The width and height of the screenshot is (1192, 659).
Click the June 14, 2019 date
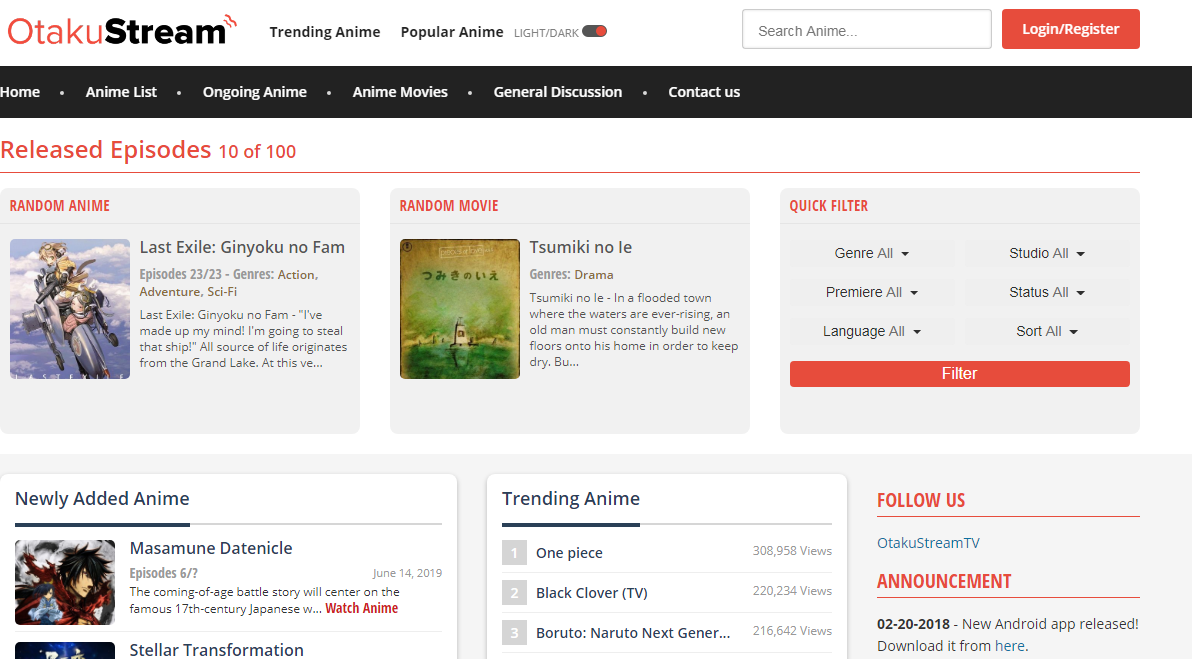point(407,573)
